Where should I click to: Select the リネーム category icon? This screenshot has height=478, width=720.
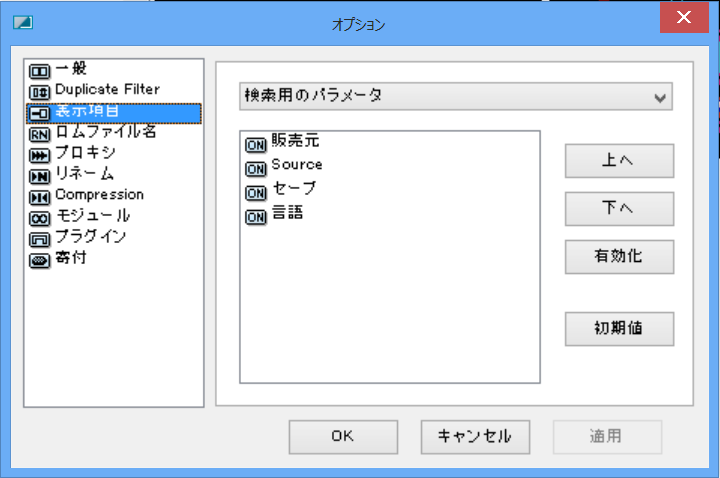(39, 177)
